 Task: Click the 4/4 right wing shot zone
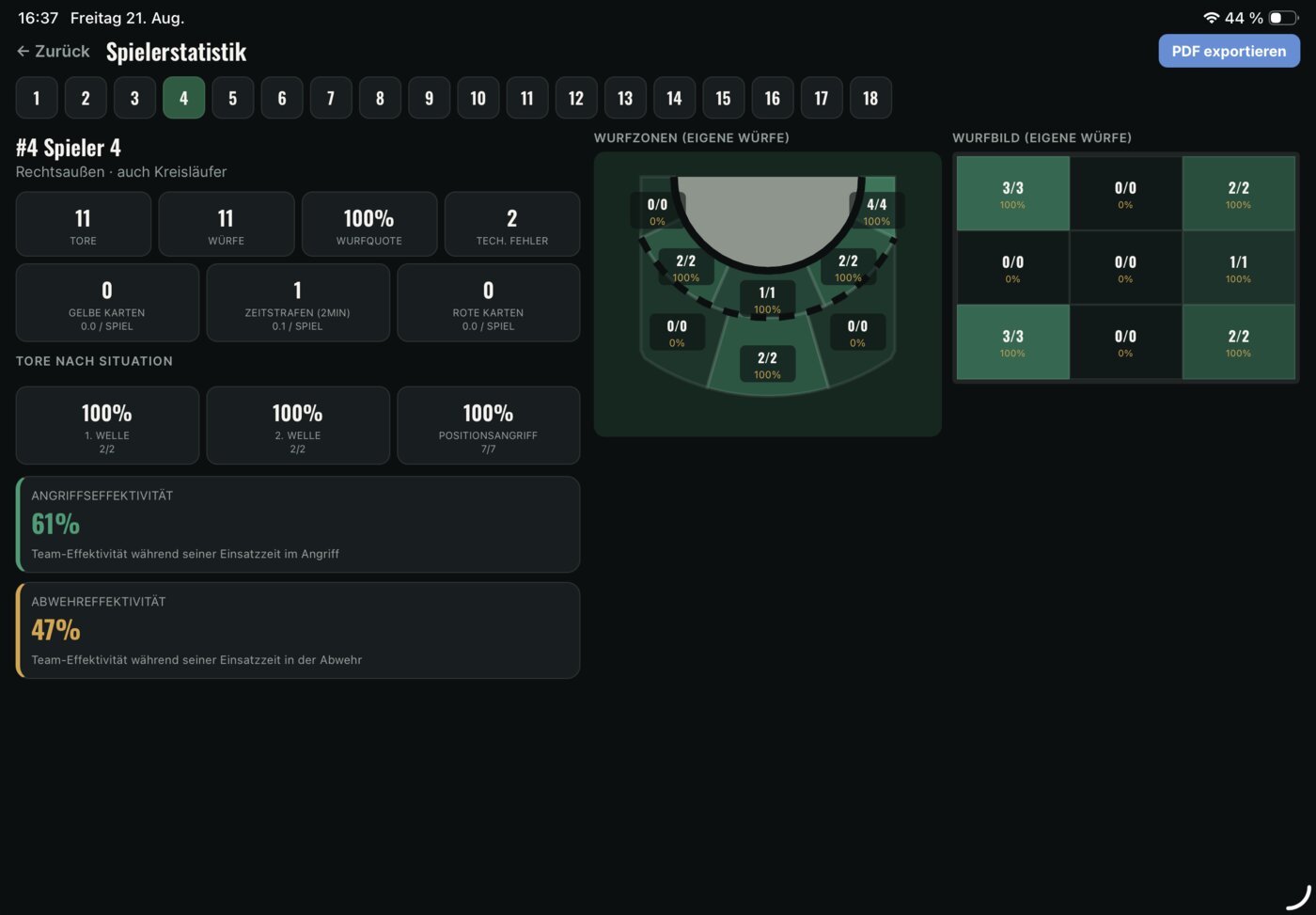pyautogui.click(x=877, y=211)
